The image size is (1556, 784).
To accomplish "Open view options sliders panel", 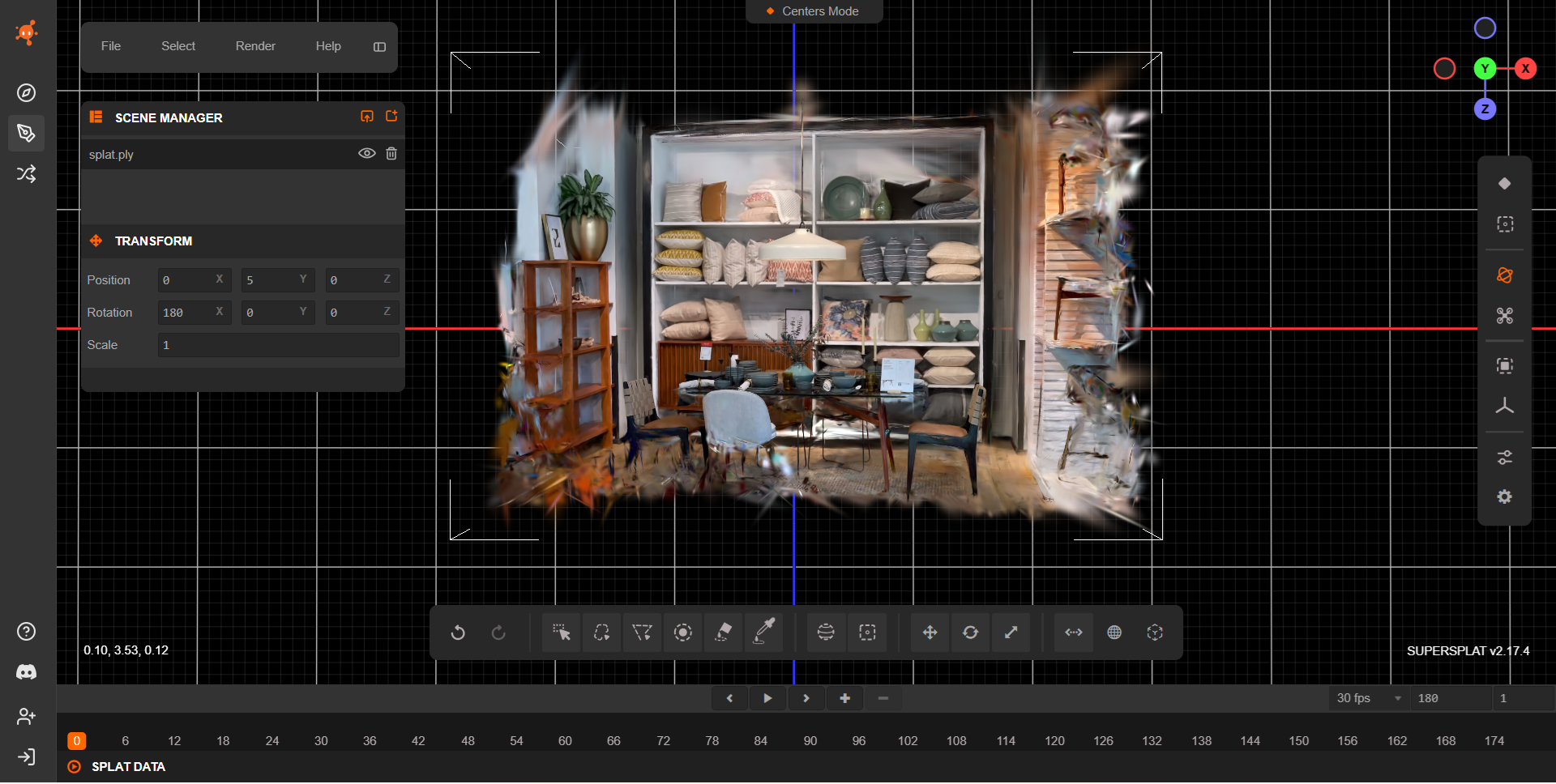I will (1505, 458).
